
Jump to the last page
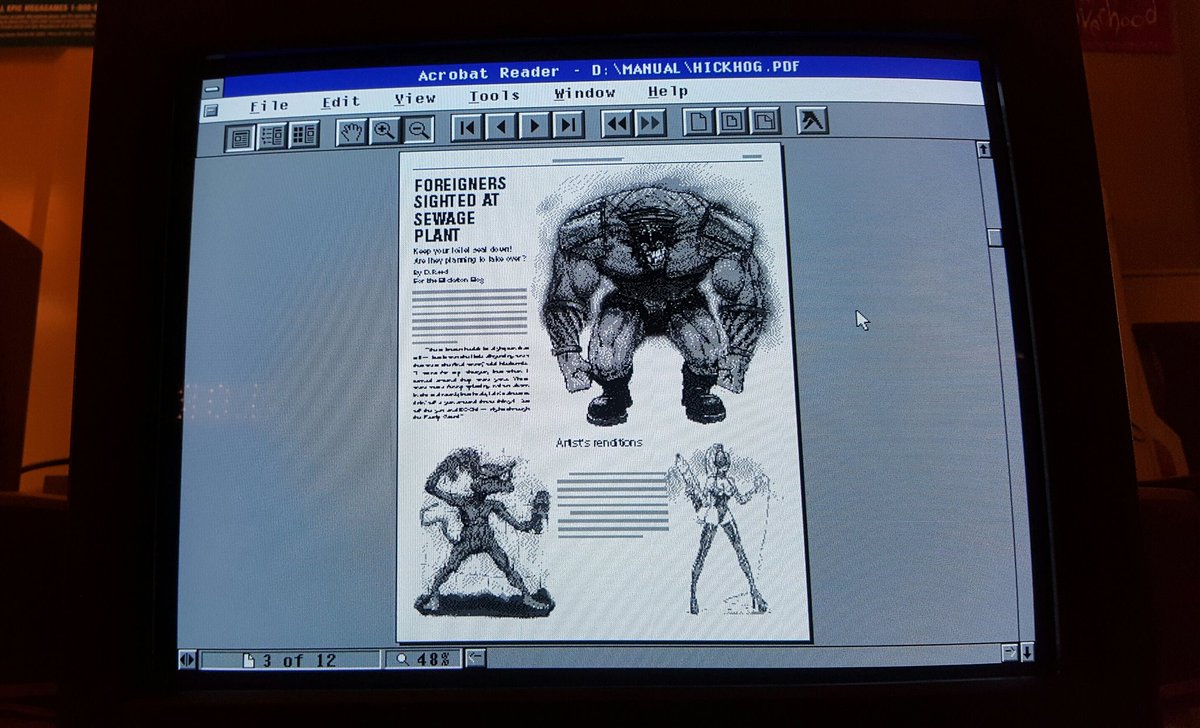[x=568, y=124]
